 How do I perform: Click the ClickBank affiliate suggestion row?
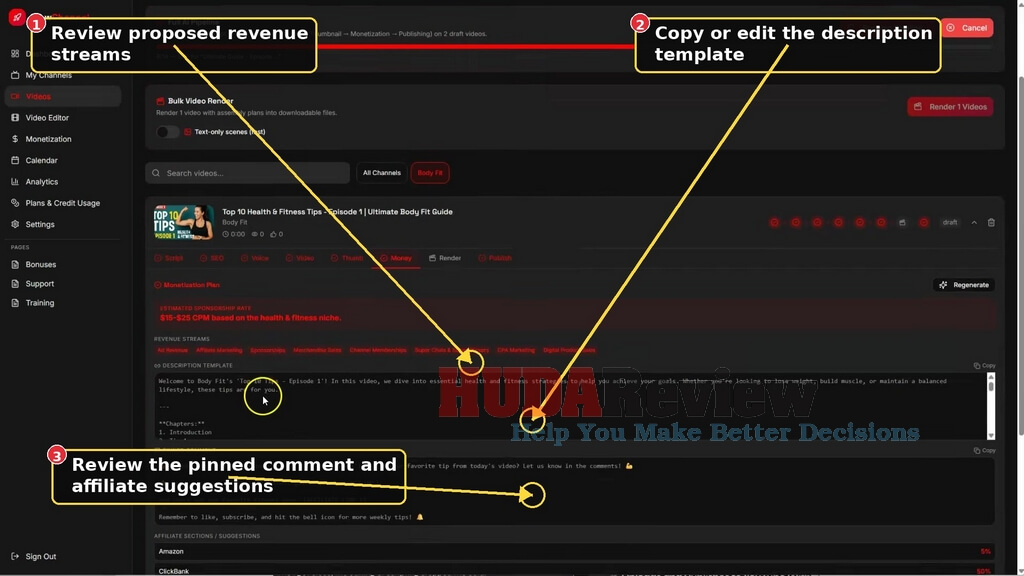[574, 571]
